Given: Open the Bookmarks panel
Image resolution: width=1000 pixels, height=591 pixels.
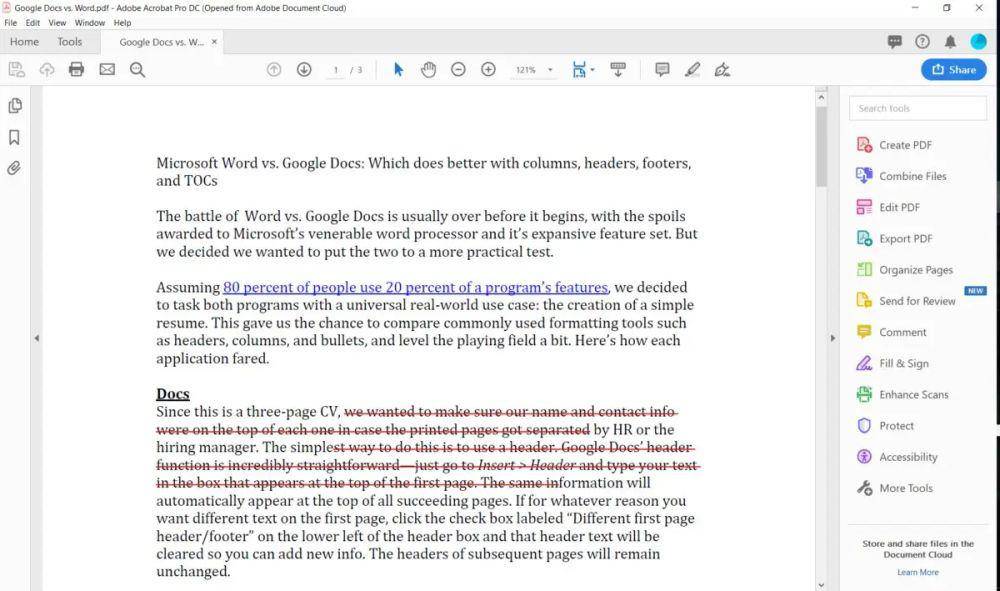Looking at the screenshot, I should tap(14, 137).
